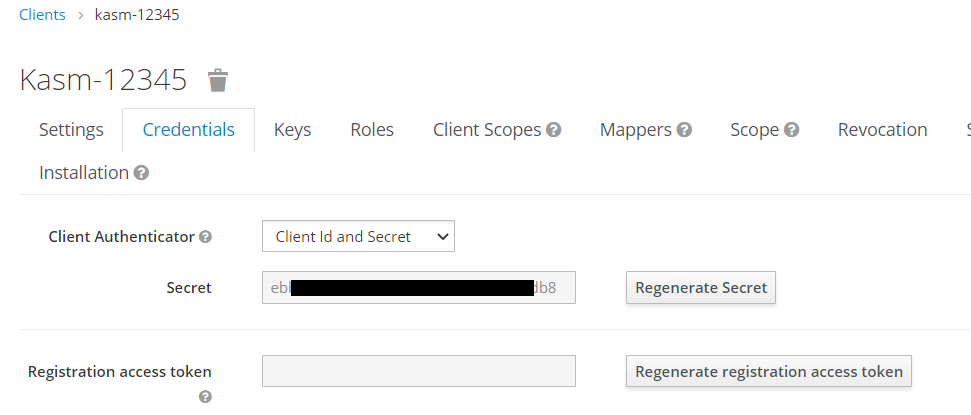
Task: Click the Mappers tab help icon
Action: point(684,130)
